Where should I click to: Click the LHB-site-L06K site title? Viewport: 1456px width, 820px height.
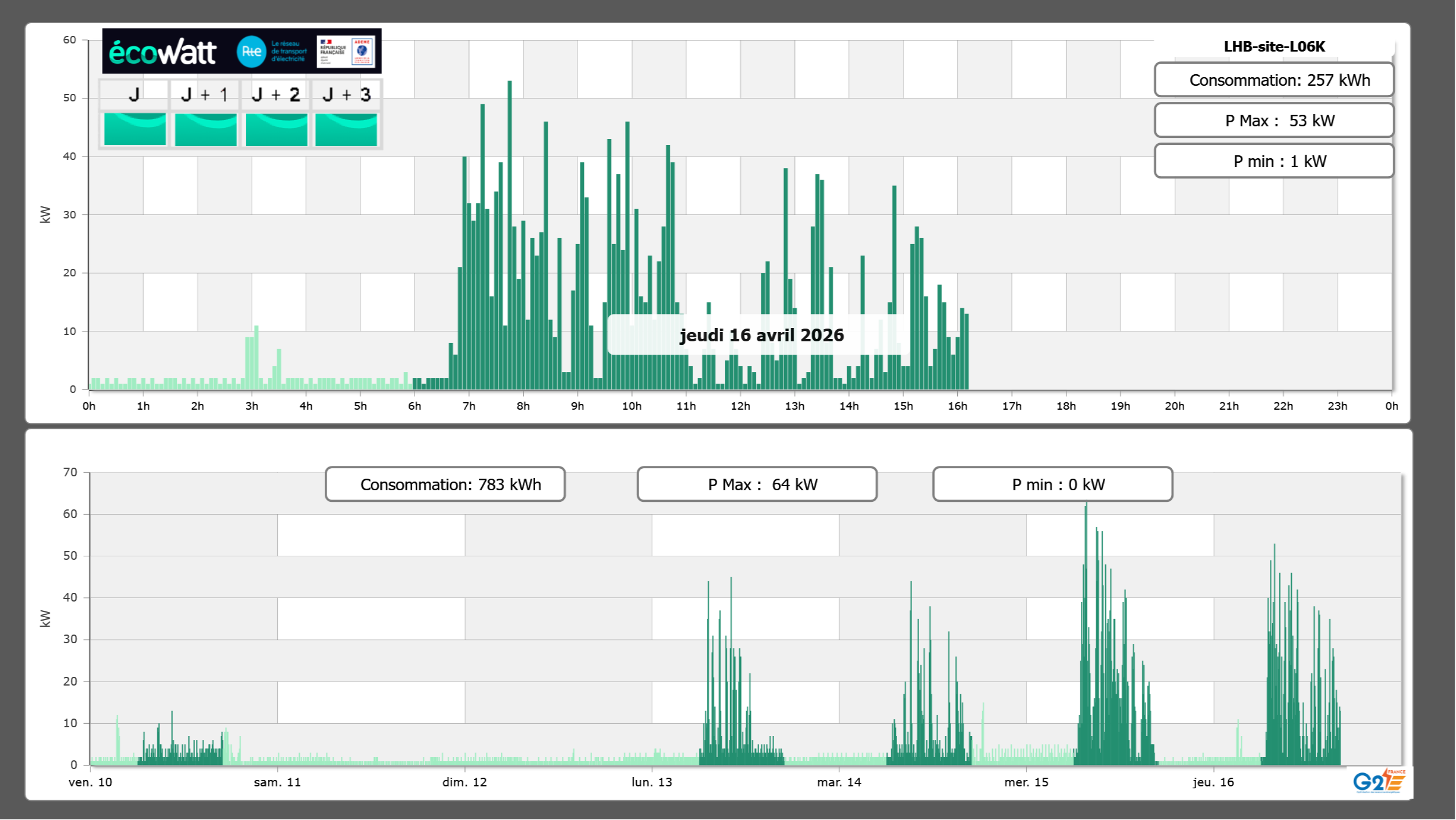click(1274, 46)
